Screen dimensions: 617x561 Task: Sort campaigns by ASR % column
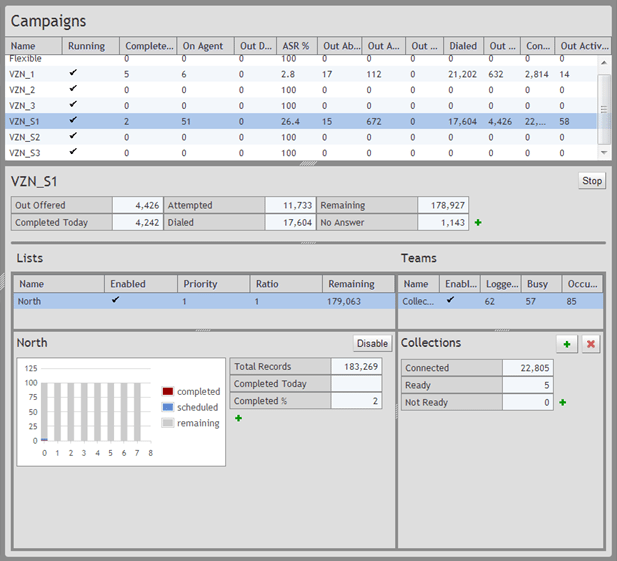click(x=297, y=46)
